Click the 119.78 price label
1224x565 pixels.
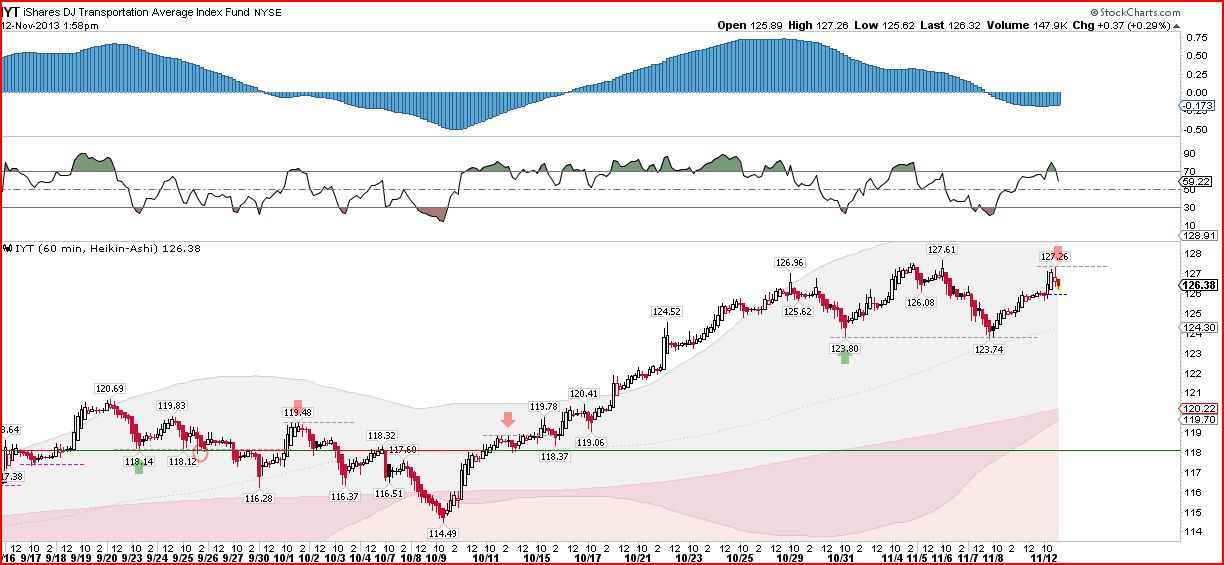(543, 406)
